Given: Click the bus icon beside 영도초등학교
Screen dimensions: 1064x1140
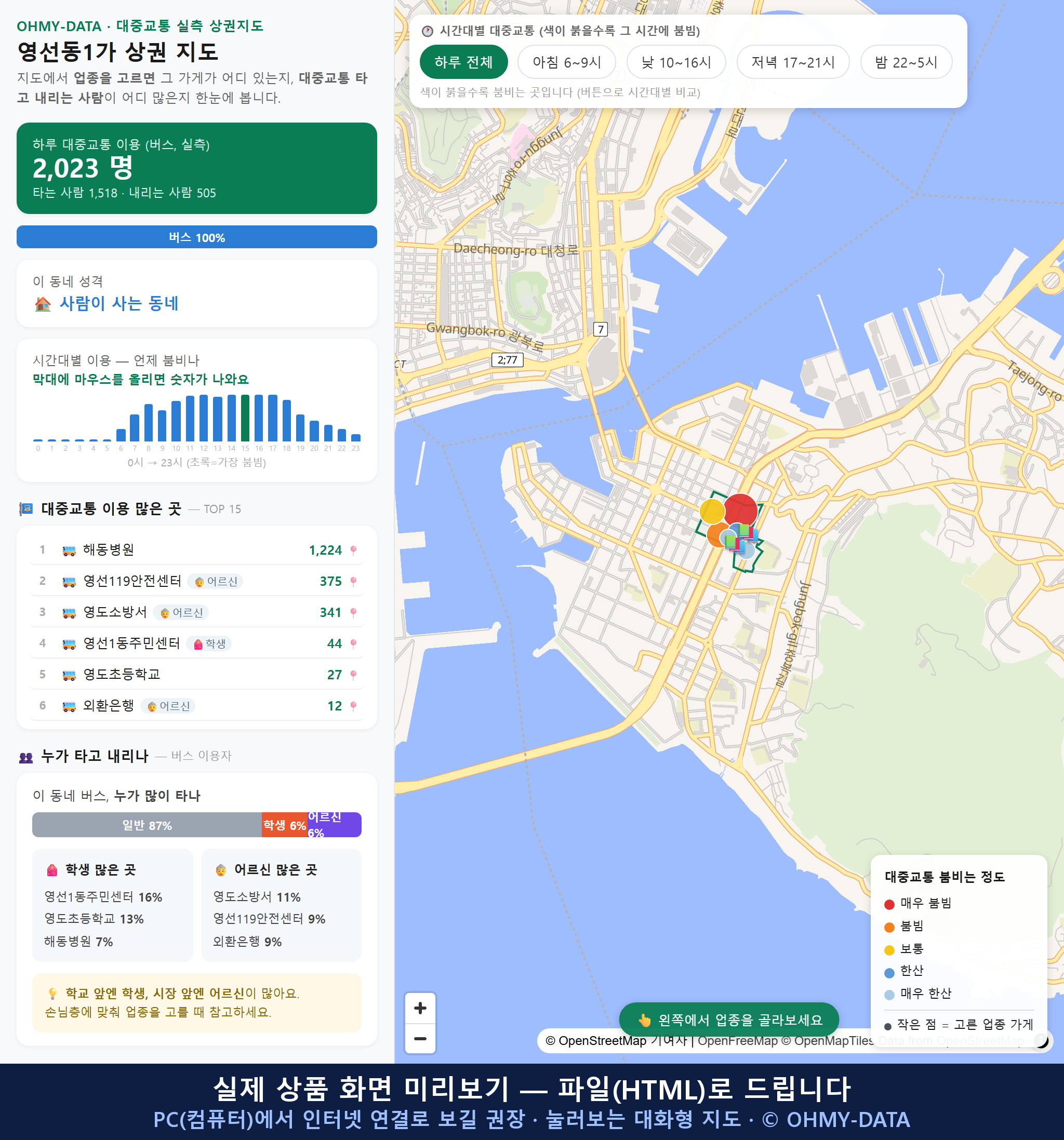Looking at the screenshot, I should point(69,675).
